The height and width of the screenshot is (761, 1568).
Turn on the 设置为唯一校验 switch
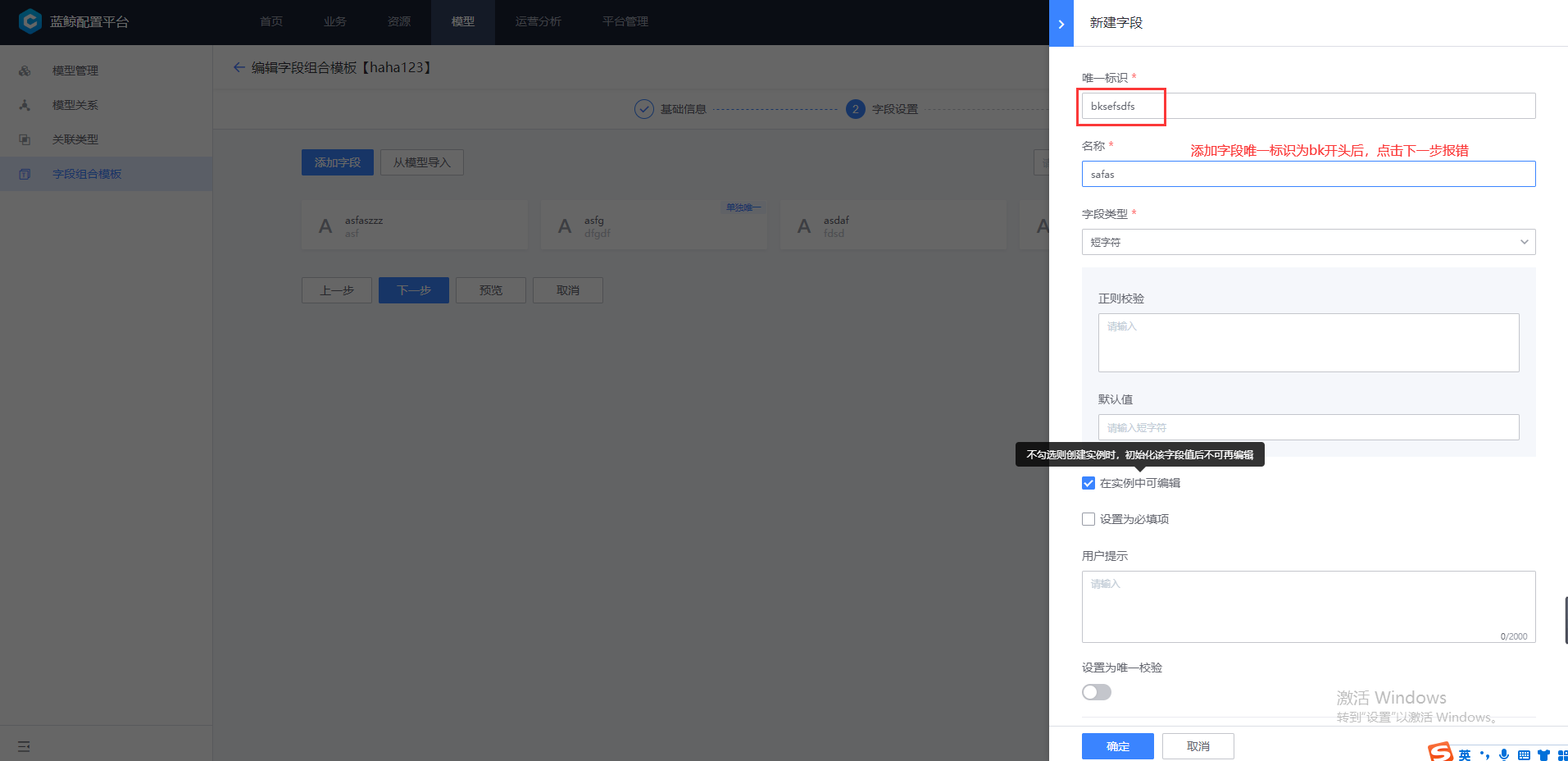coord(1096,691)
